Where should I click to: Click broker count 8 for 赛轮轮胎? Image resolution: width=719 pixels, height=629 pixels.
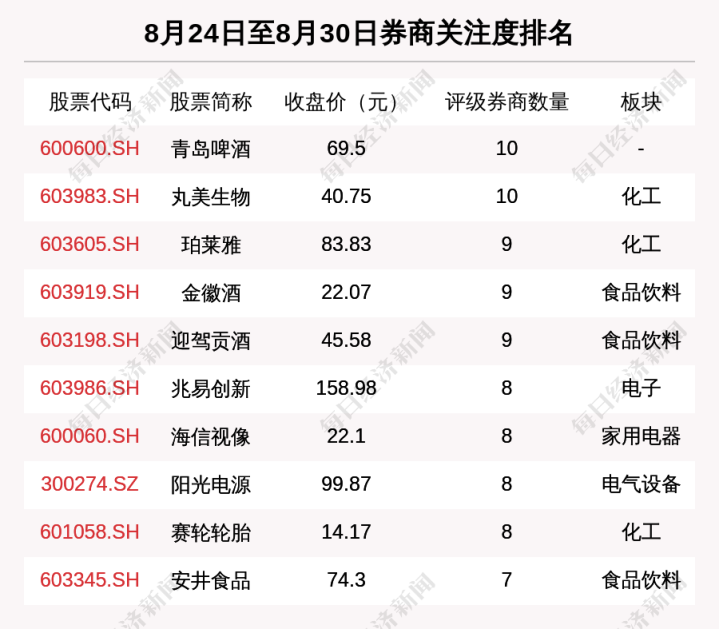[x=507, y=532]
